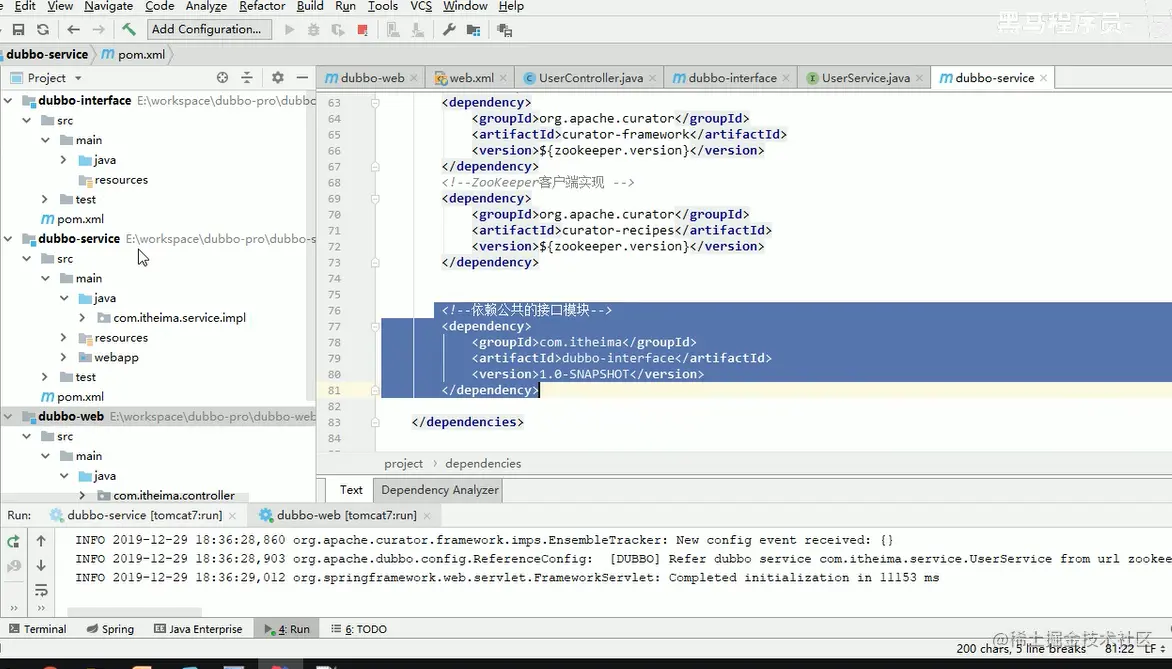Close the dubbo-web editor tab
Screen dimensions: 1172x669
point(414,78)
